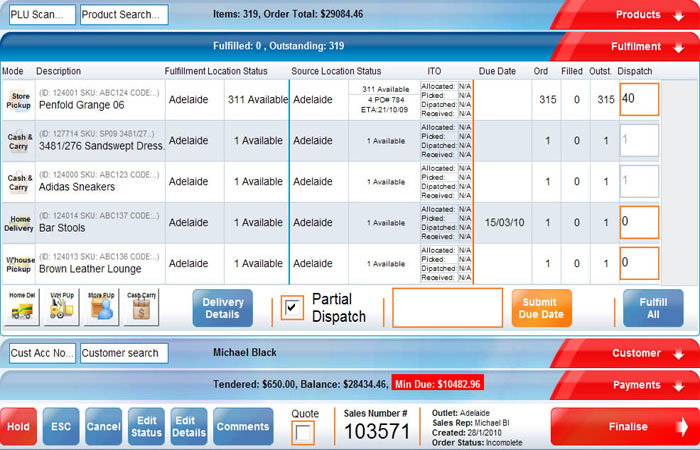Put the sale on Hold
Image resolution: width=700 pixels, height=450 pixels.
click(x=18, y=426)
